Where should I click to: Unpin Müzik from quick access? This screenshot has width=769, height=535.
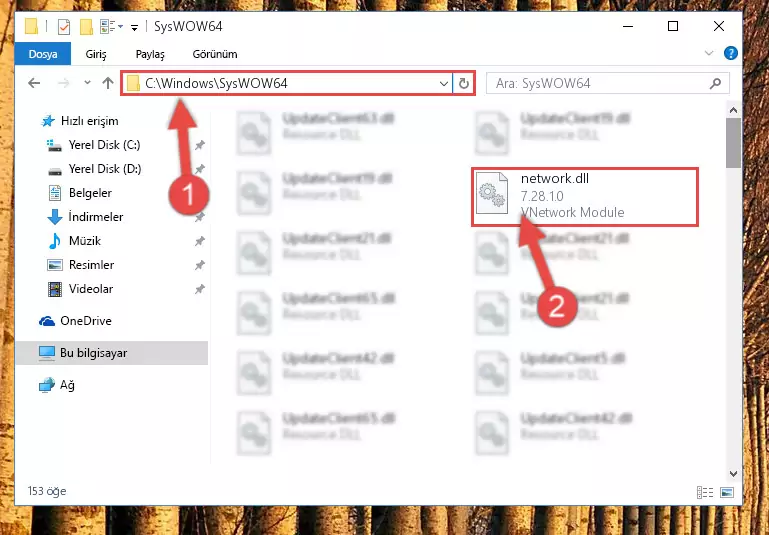200,241
